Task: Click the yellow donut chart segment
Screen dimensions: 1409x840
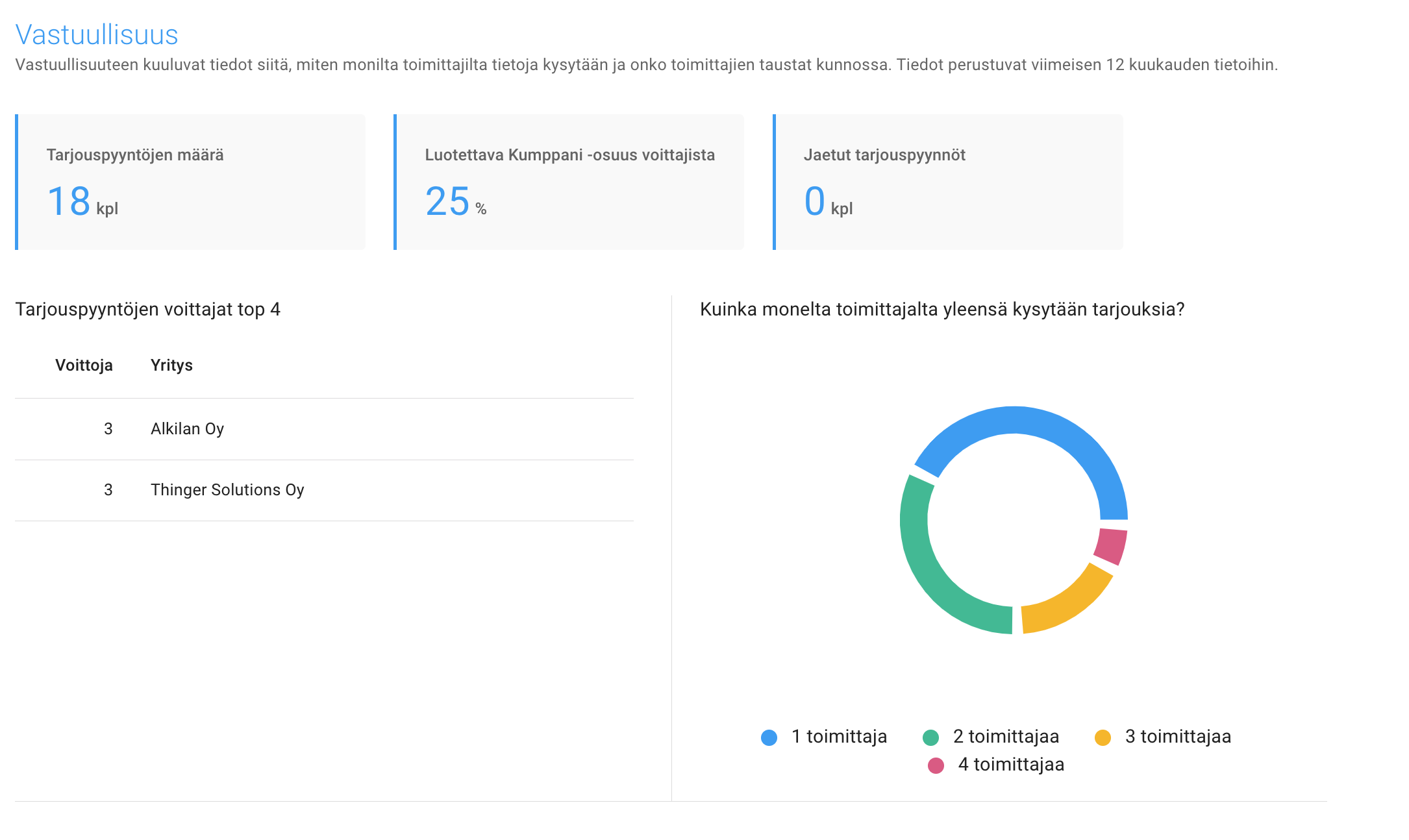Action: point(1069,604)
